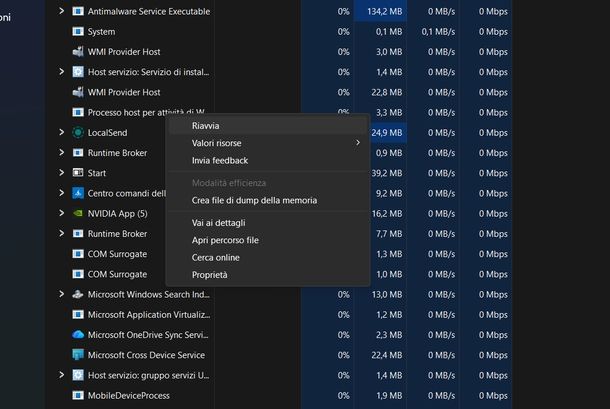The width and height of the screenshot is (610, 409).
Task: Click the Start process icon
Action: (78, 173)
